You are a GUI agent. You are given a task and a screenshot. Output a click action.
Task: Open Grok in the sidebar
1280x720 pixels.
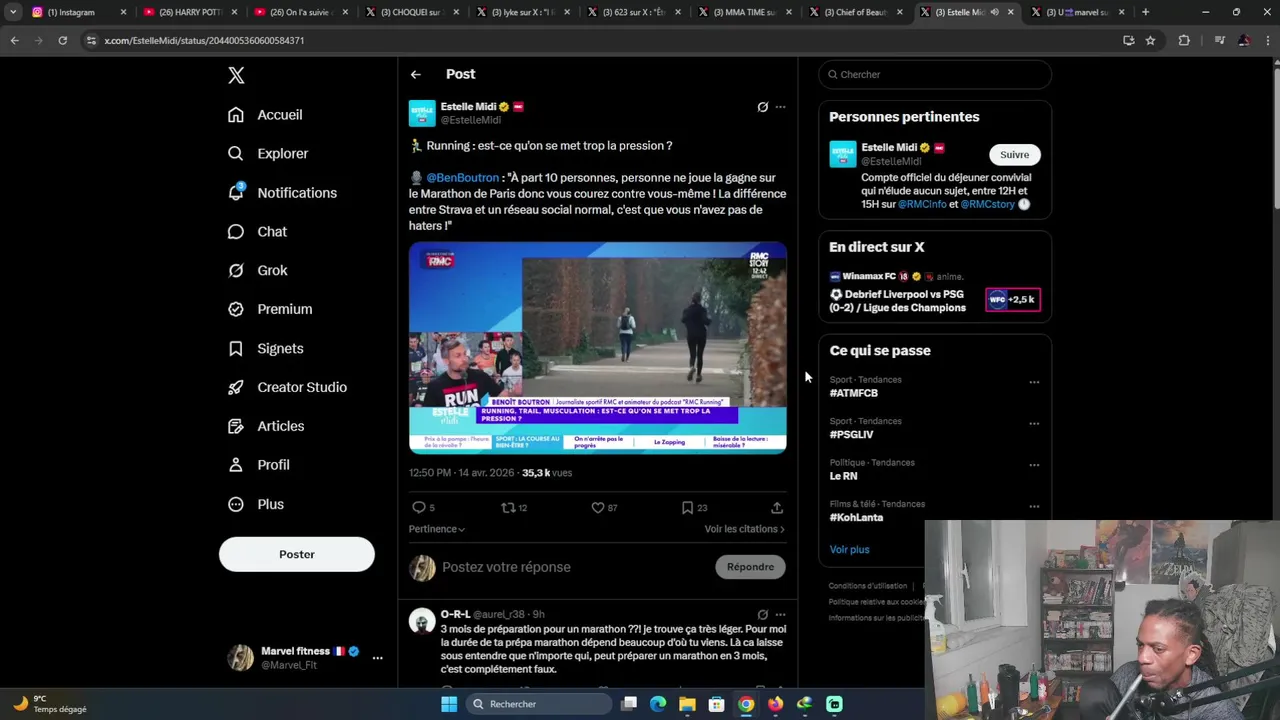point(258,271)
